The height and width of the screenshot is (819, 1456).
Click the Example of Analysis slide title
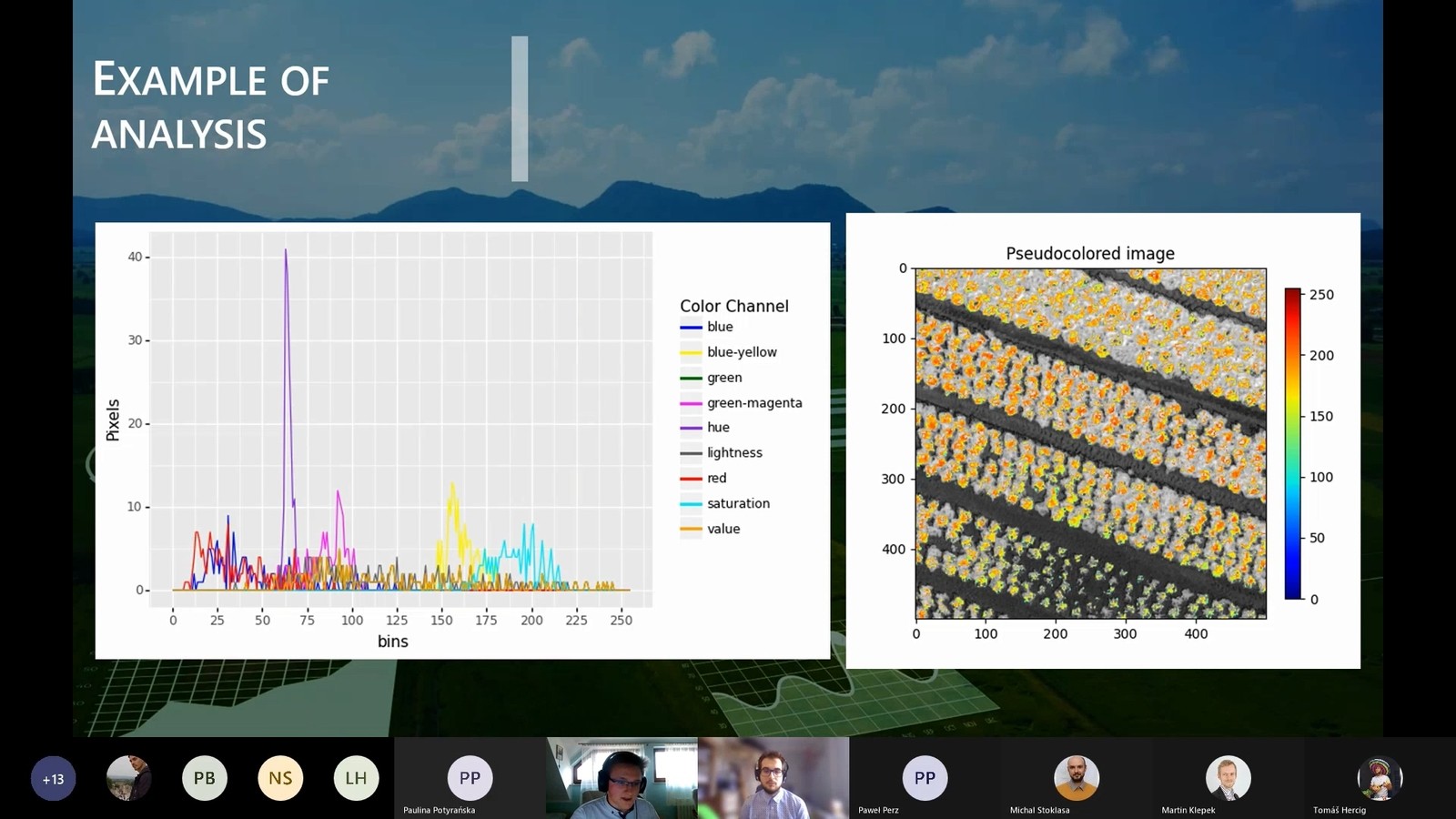click(210, 106)
